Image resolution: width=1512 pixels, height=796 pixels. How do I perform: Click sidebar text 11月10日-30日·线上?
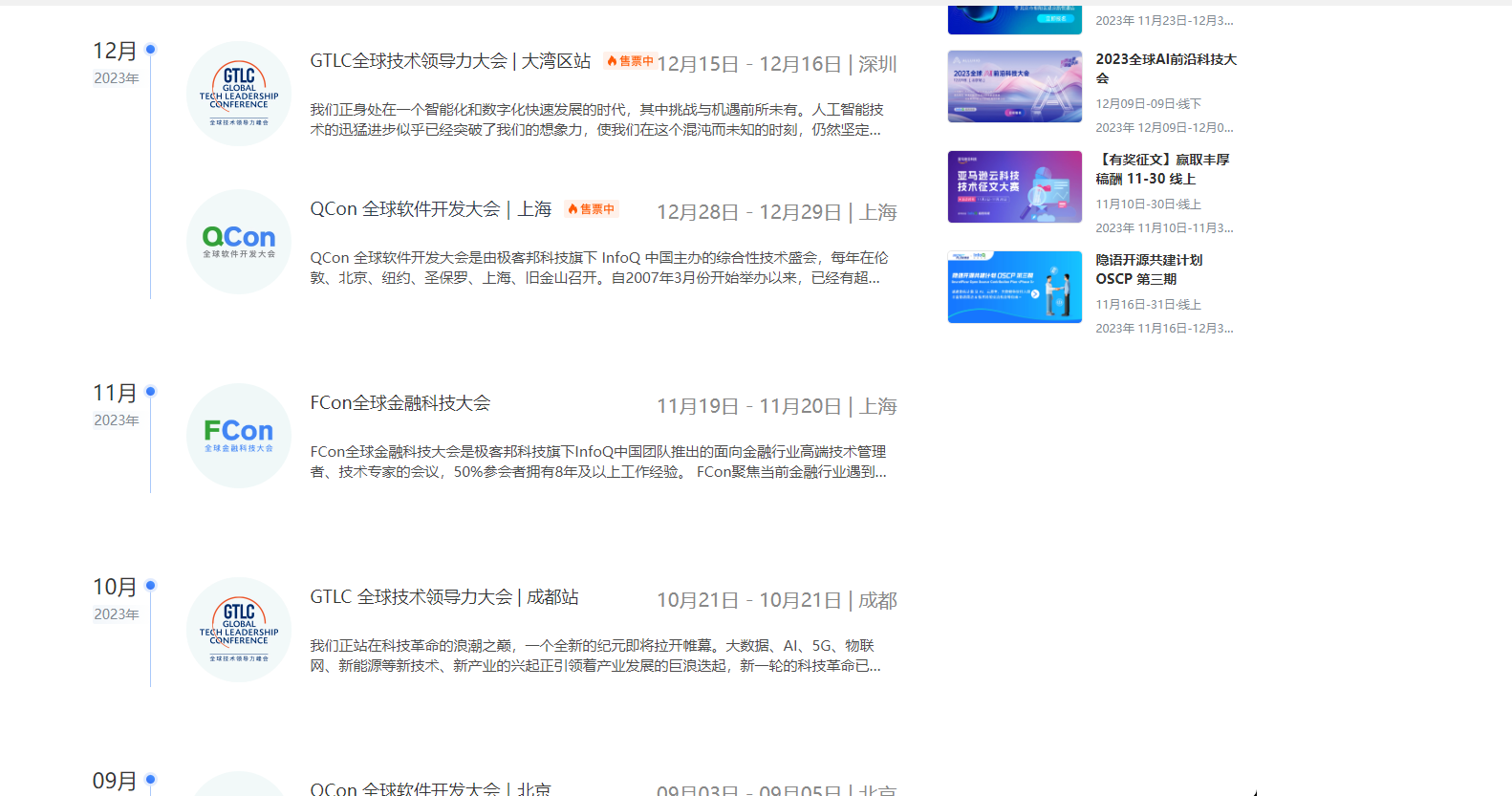click(1149, 204)
